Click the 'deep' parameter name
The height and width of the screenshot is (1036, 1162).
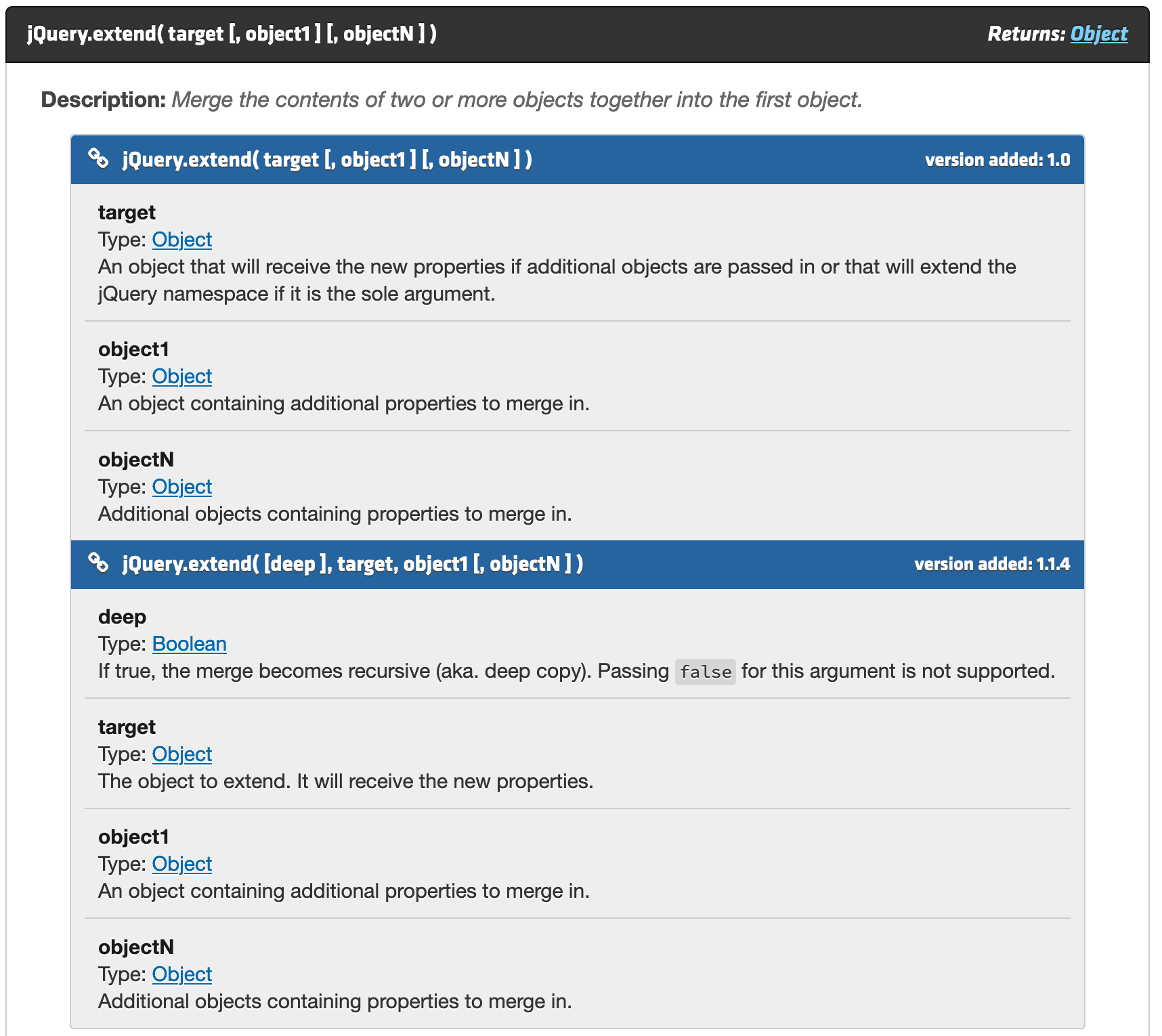coord(122,617)
